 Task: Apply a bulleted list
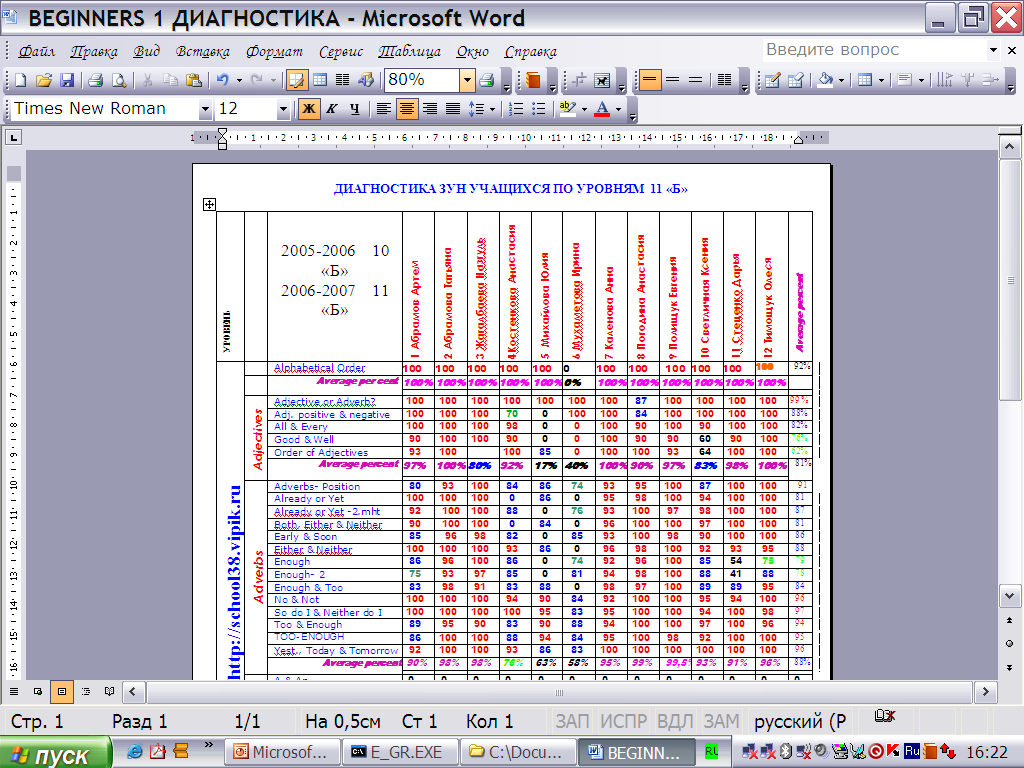pos(539,109)
